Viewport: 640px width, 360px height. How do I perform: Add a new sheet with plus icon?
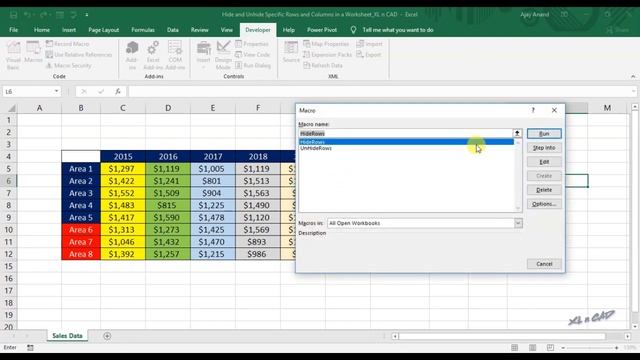[x=107, y=336]
